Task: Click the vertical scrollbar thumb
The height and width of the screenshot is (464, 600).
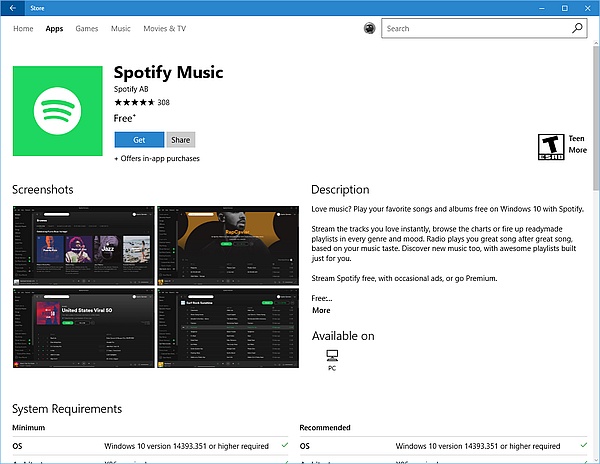Action: [x=596, y=118]
